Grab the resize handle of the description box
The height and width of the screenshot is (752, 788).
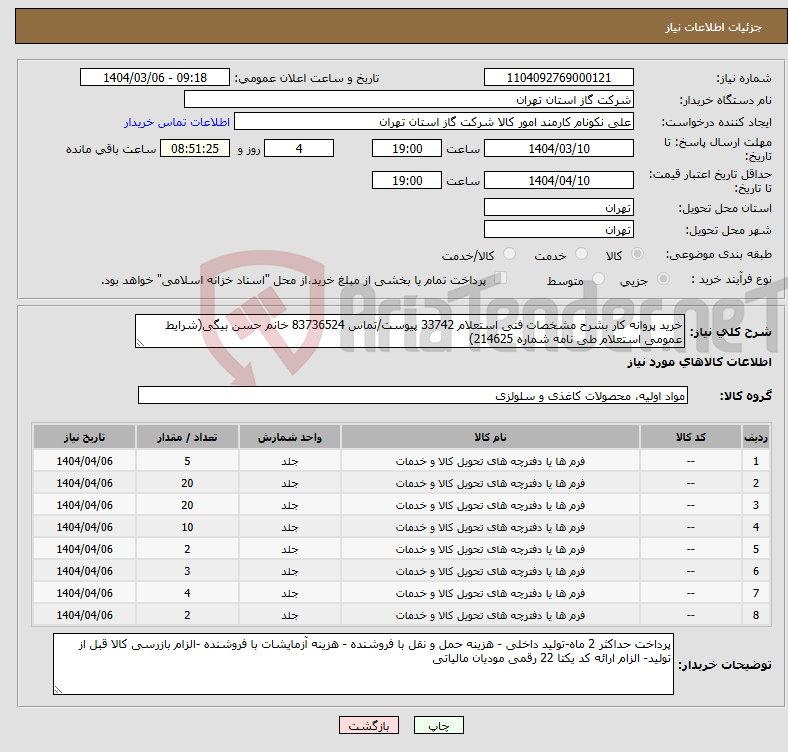coord(140,343)
